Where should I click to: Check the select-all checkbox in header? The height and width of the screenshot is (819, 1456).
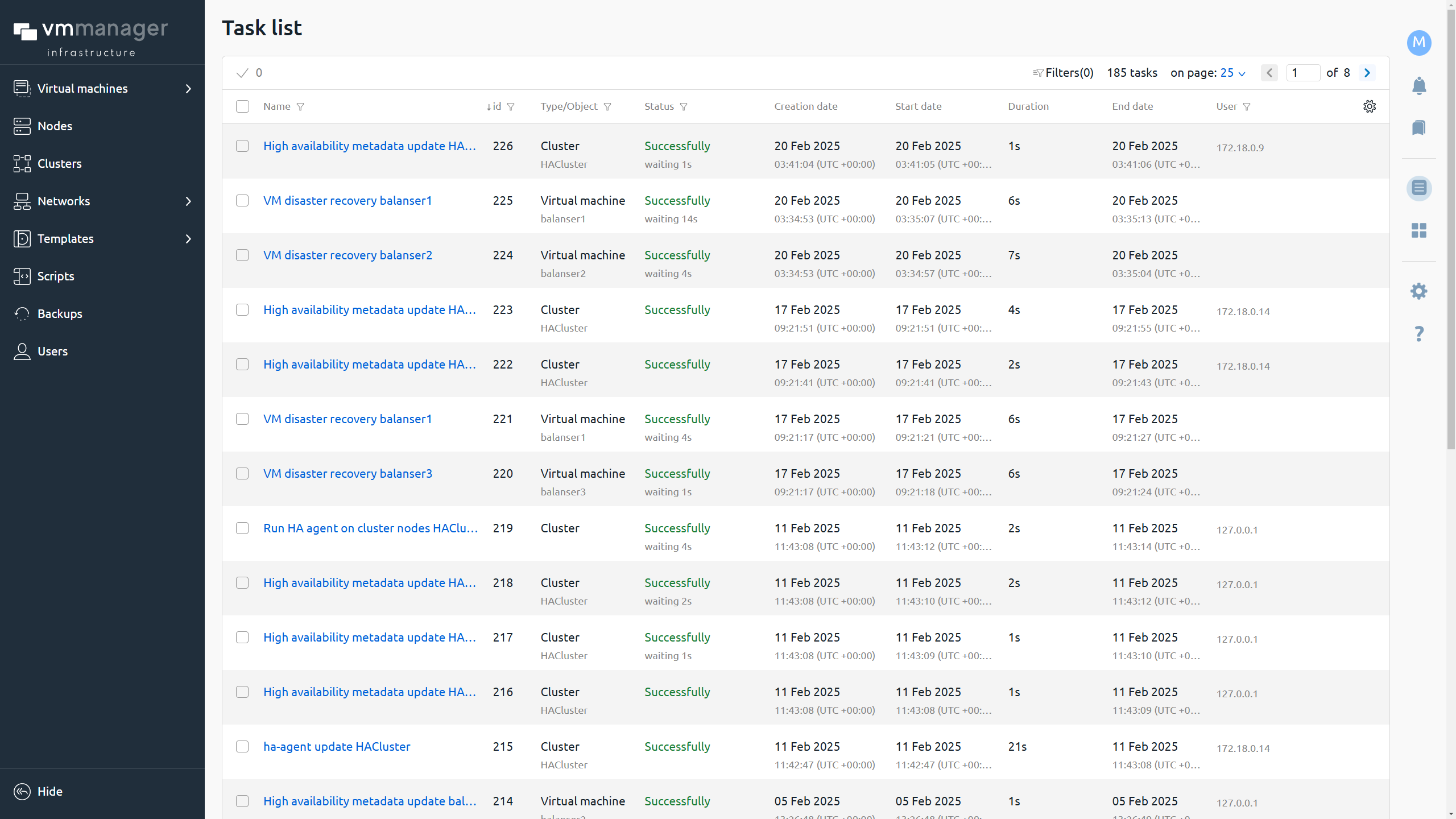[242, 106]
